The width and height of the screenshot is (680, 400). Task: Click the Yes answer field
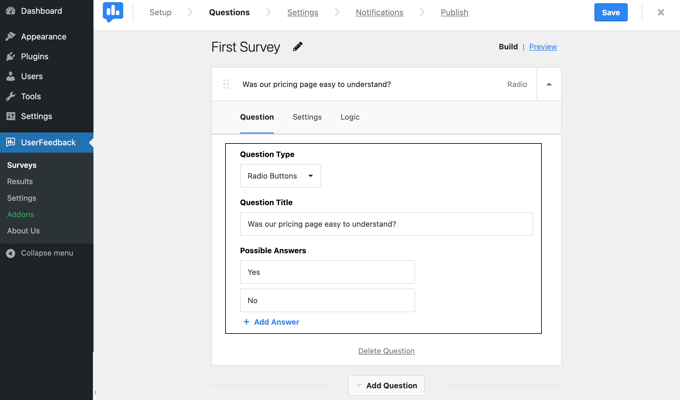[327, 272]
